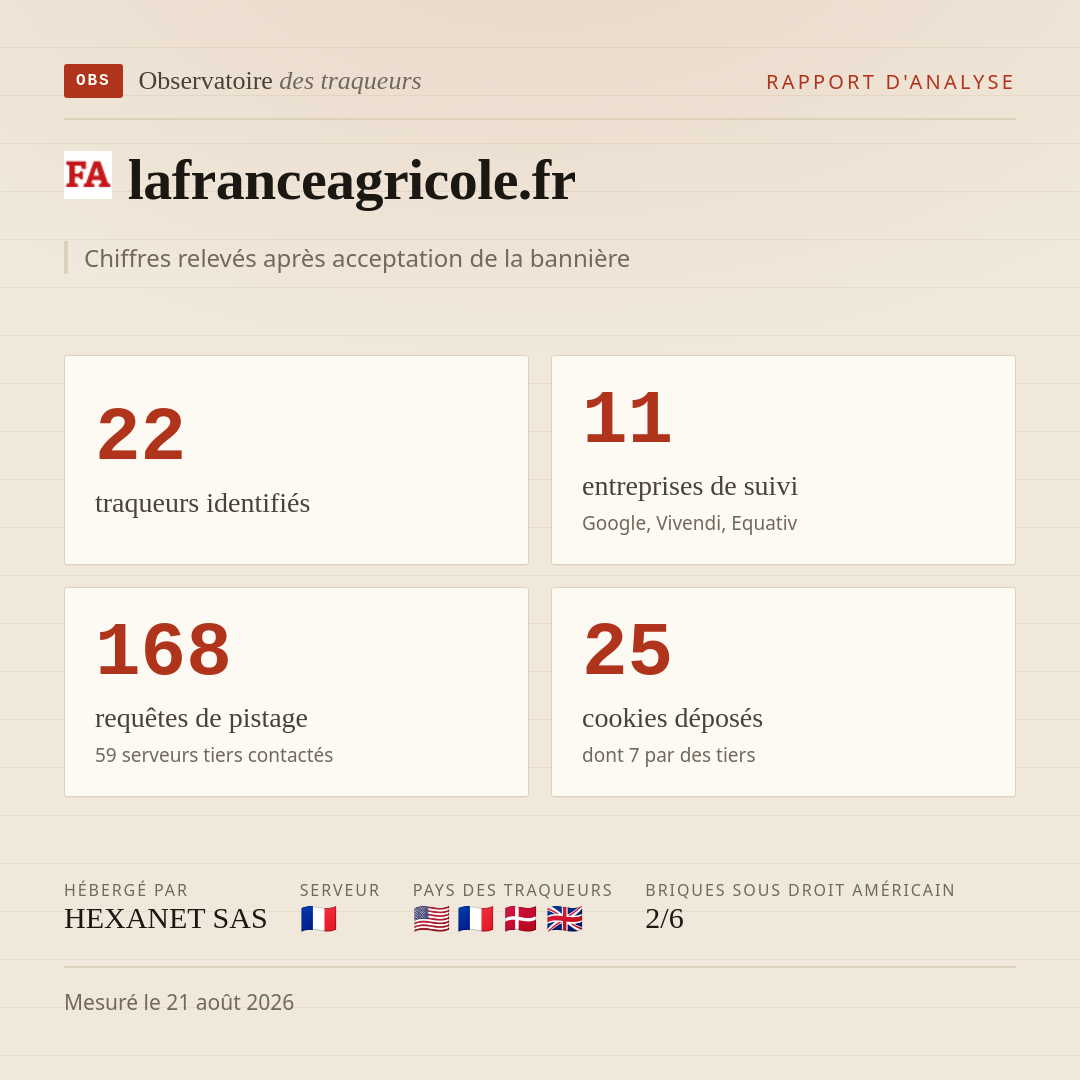
Task: Click the cookies déposés label
Action: tap(672, 718)
